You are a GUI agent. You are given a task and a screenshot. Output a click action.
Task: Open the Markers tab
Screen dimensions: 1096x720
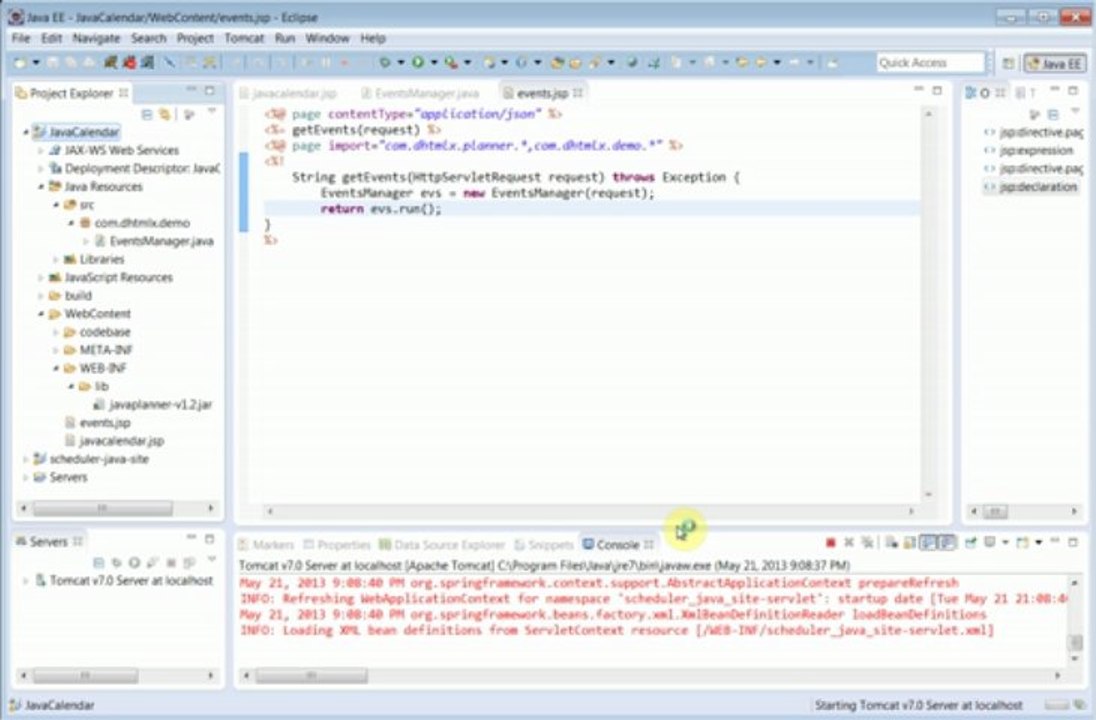[266, 545]
